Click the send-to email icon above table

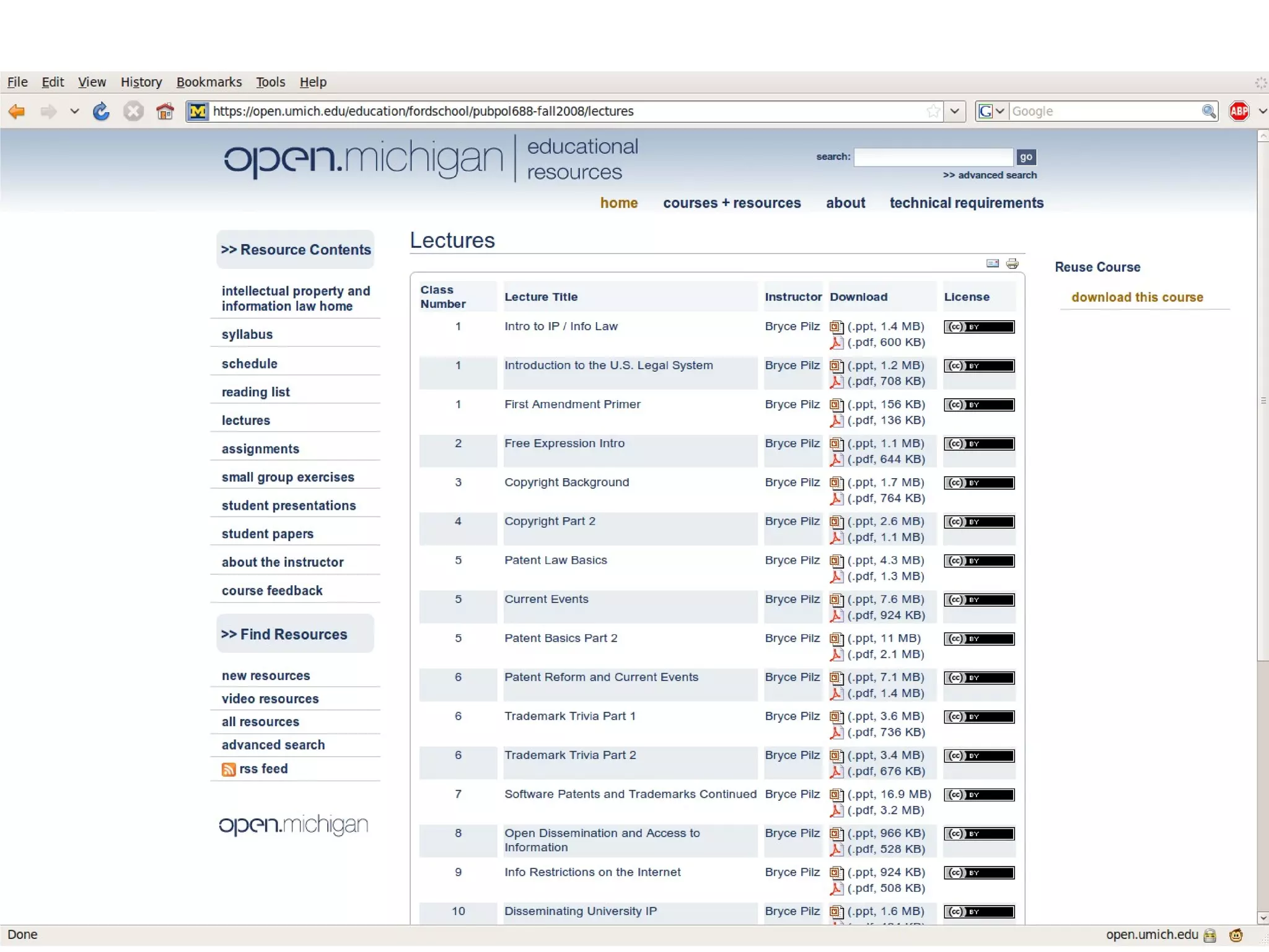992,264
